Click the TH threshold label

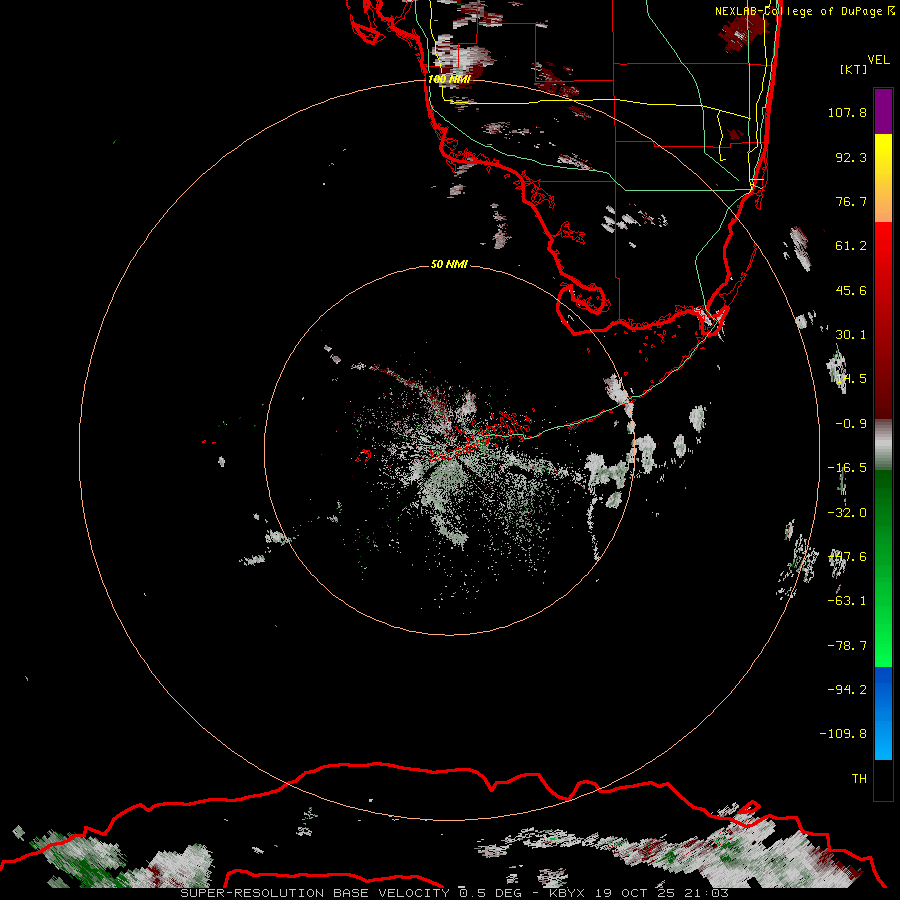tap(859, 779)
